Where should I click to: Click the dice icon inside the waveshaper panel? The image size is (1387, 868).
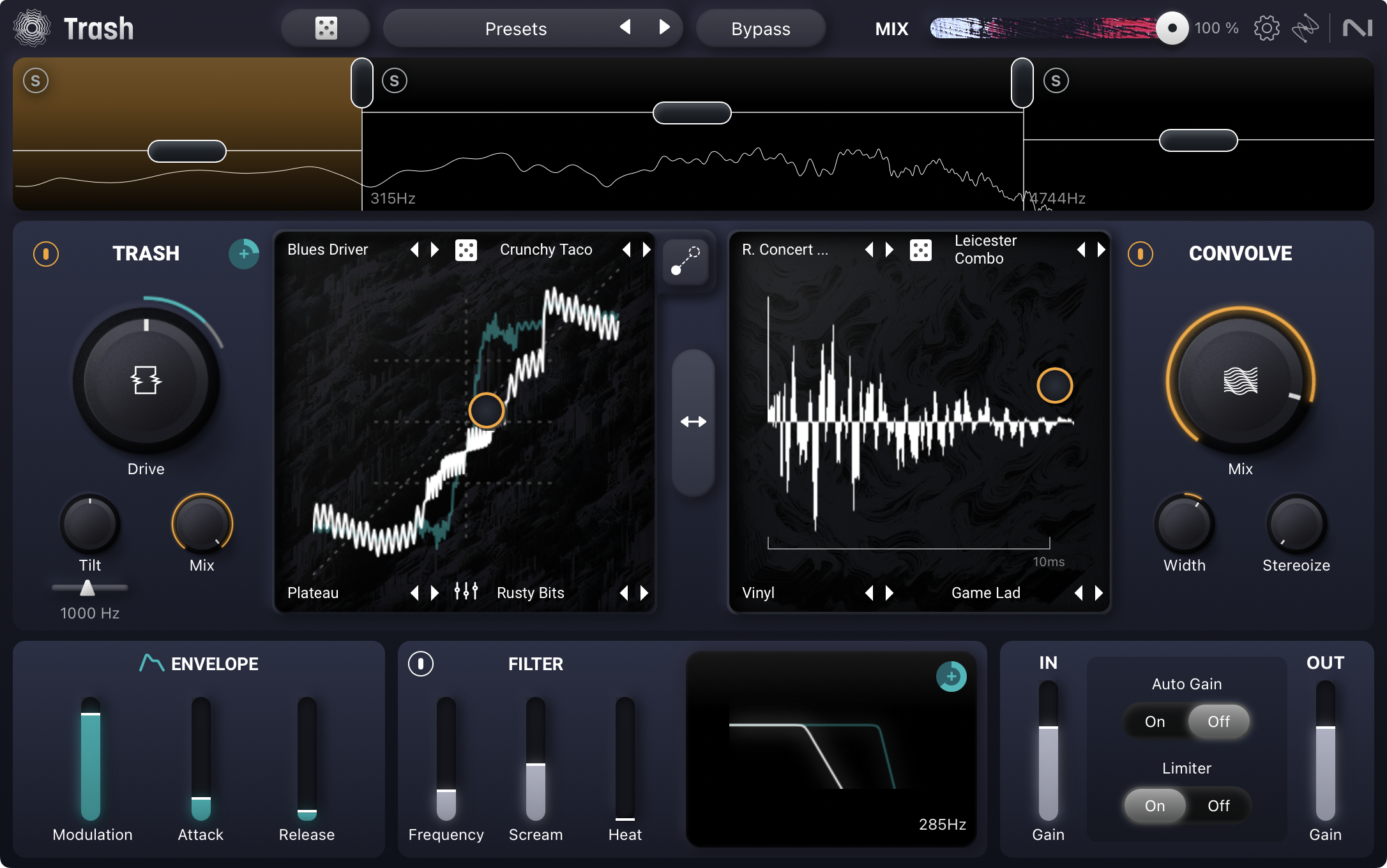click(x=467, y=250)
